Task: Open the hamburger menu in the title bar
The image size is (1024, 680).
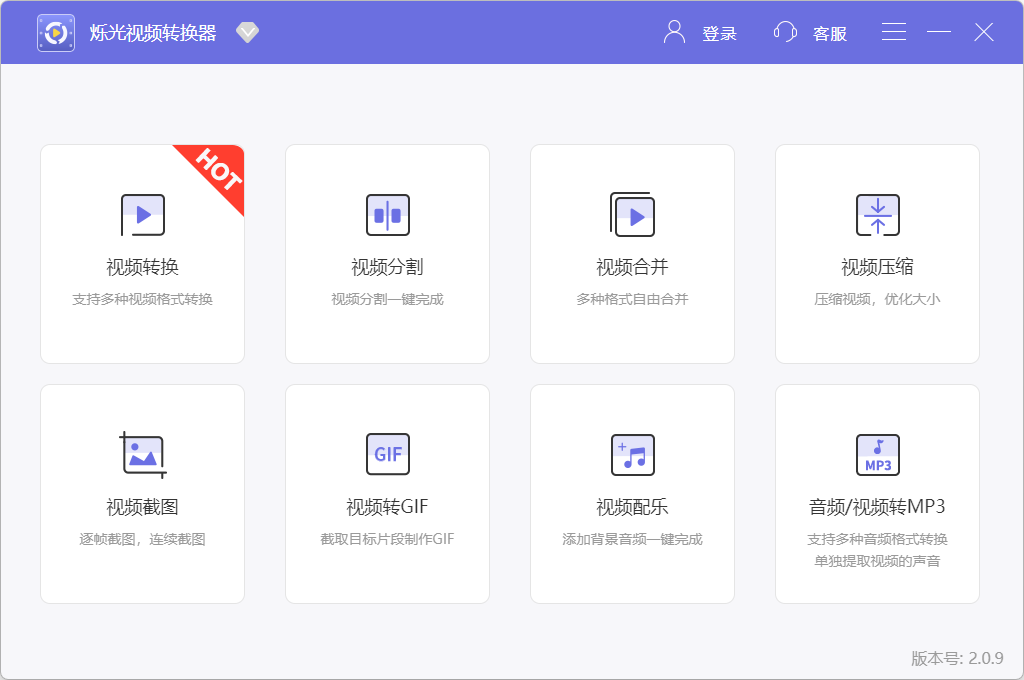Action: tap(893, 31)
